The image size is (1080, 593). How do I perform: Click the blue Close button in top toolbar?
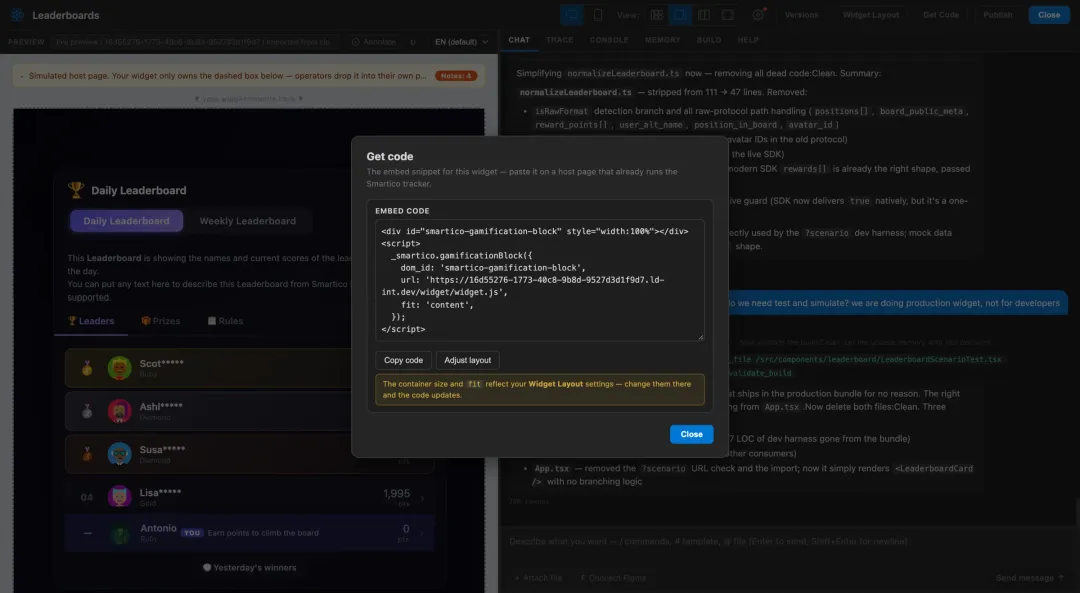[x=1048, y=14]
